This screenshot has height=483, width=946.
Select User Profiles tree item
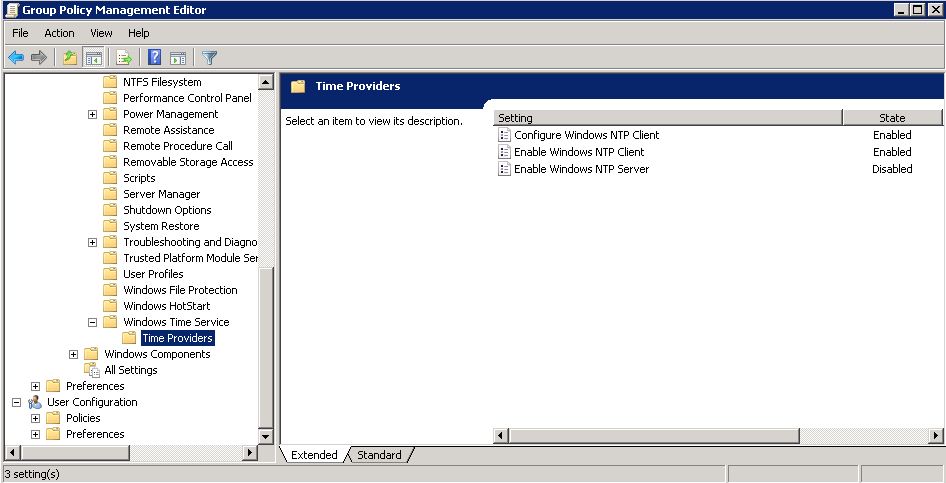pyautogui.click(x=153, y=274)
